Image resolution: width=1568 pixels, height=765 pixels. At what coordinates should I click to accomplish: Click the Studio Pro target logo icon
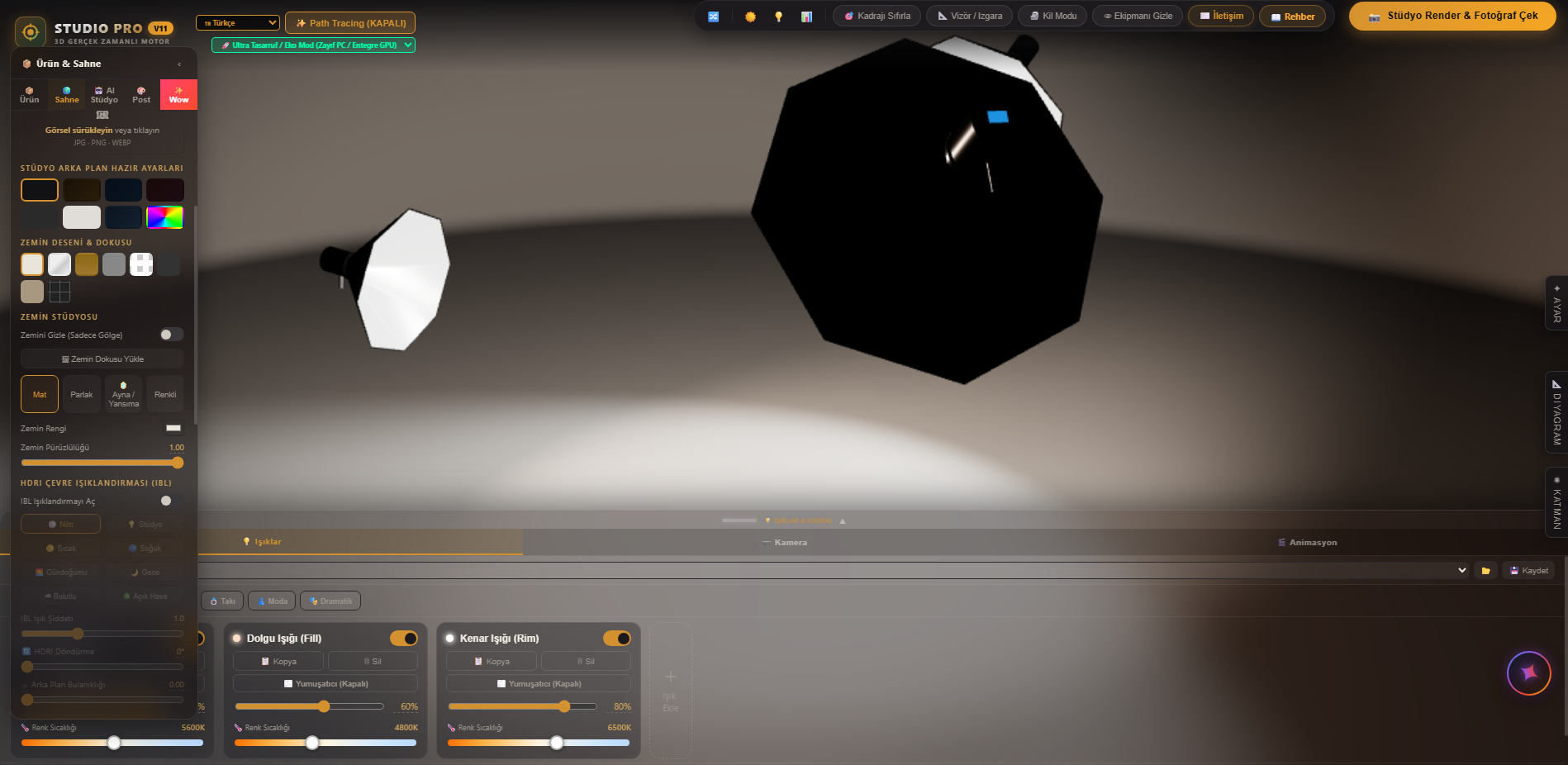(31, 32)
